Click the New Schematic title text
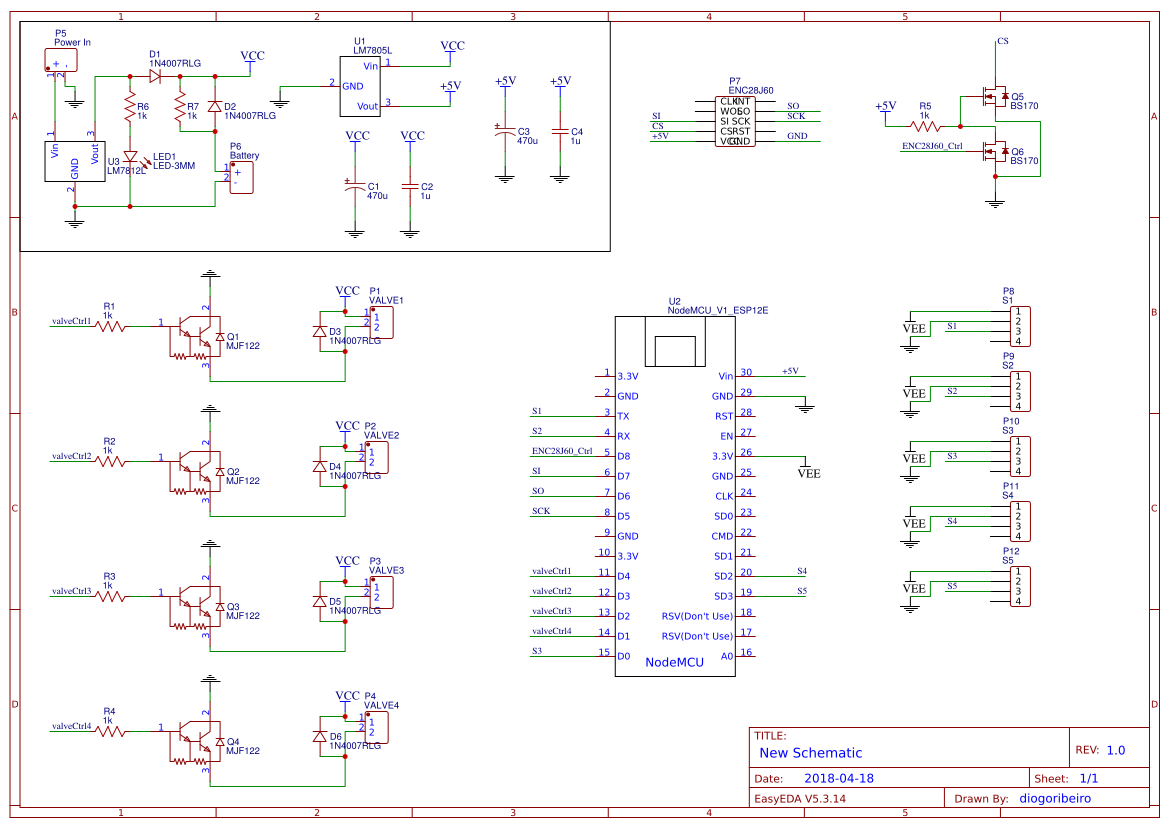Image resolution: width=1171 pixels, height=828 pixels. [x=810, y=753]
